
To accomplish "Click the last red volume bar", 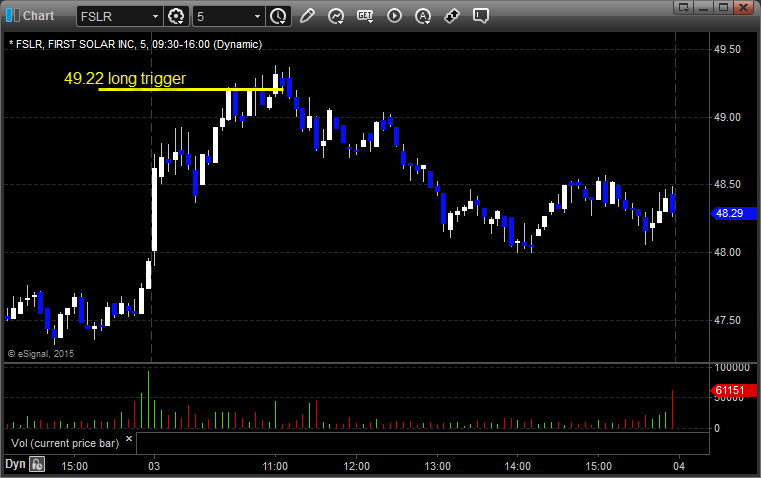I will [673, 409].
